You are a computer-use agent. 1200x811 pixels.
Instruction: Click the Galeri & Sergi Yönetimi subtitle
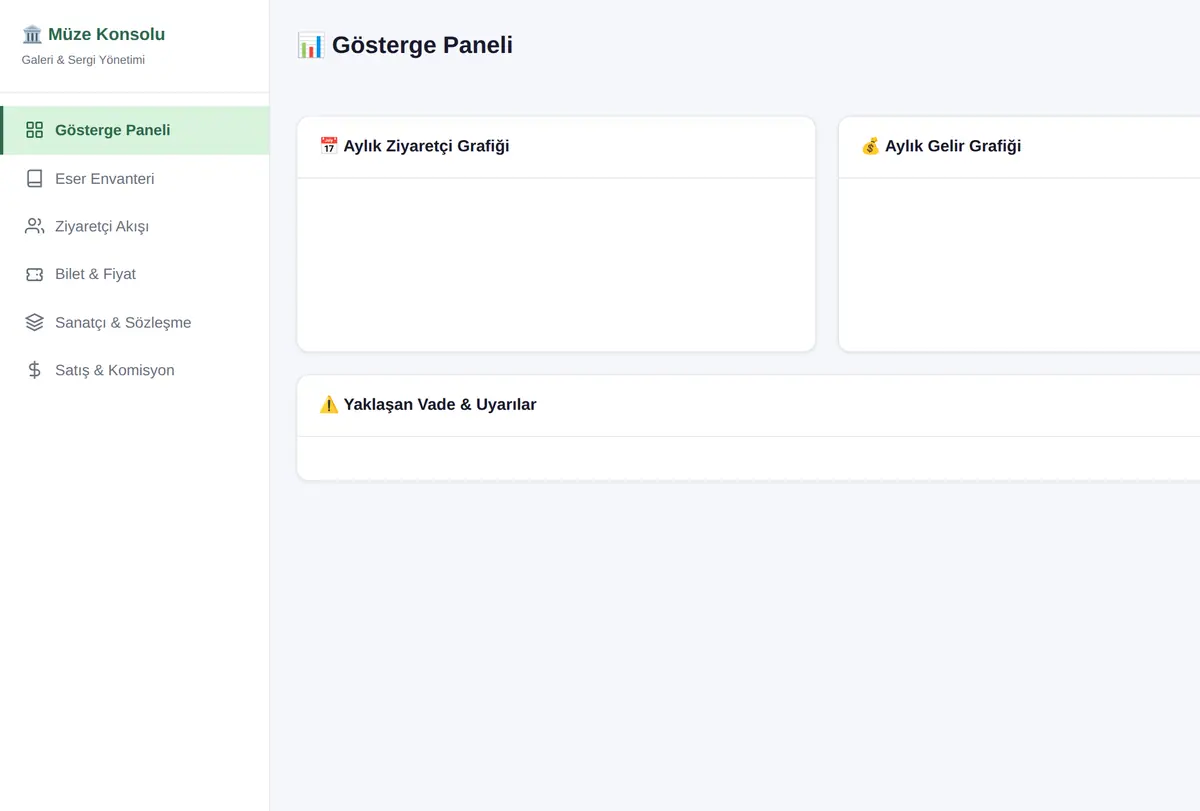pos(83,60)
